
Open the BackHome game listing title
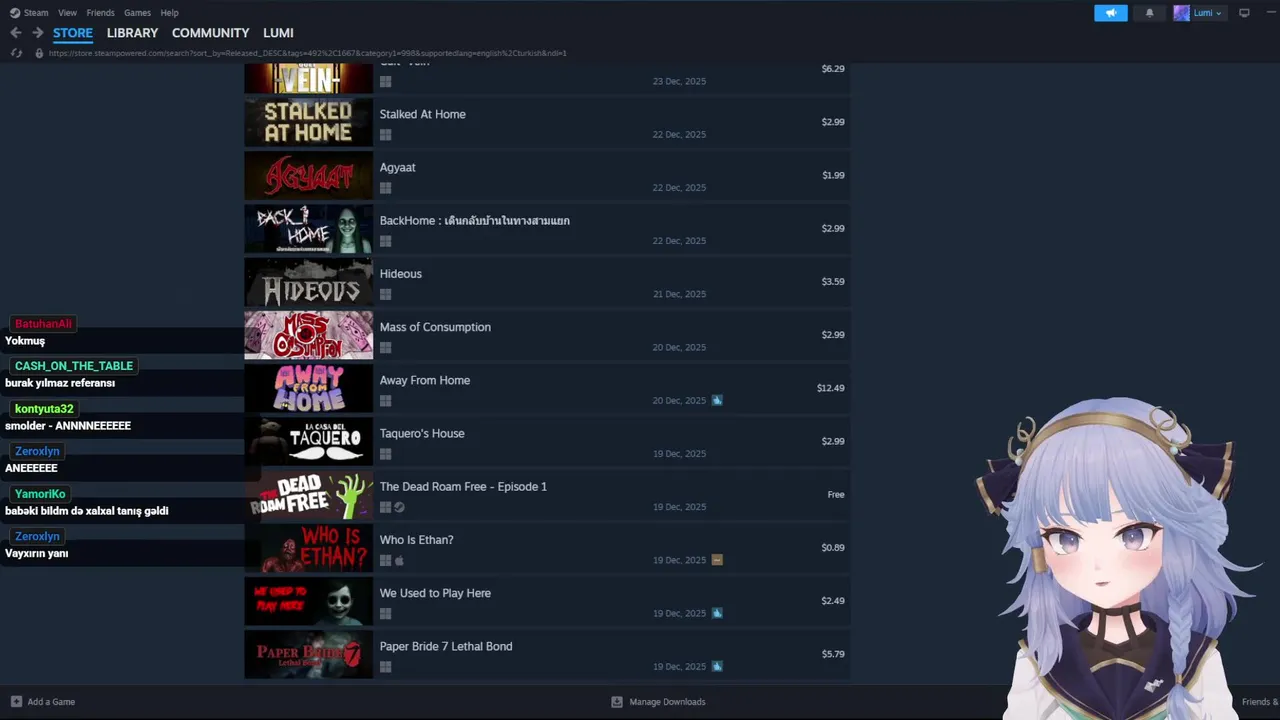[x=474, y=221]
